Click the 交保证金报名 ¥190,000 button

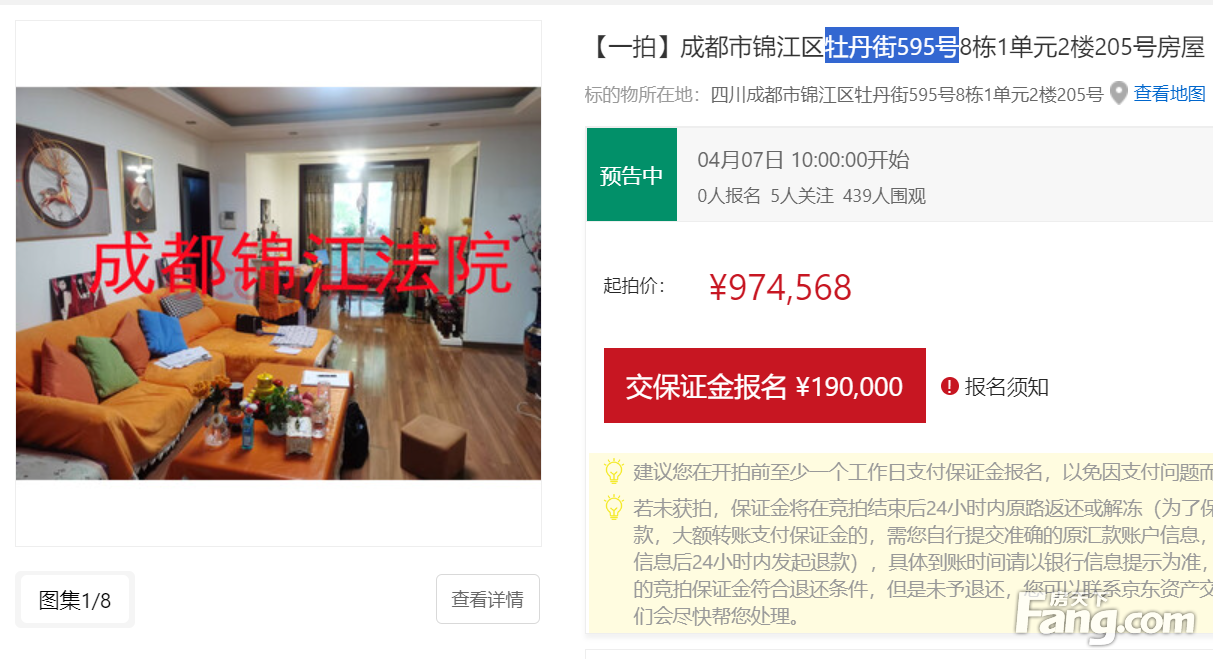point(765,386)
